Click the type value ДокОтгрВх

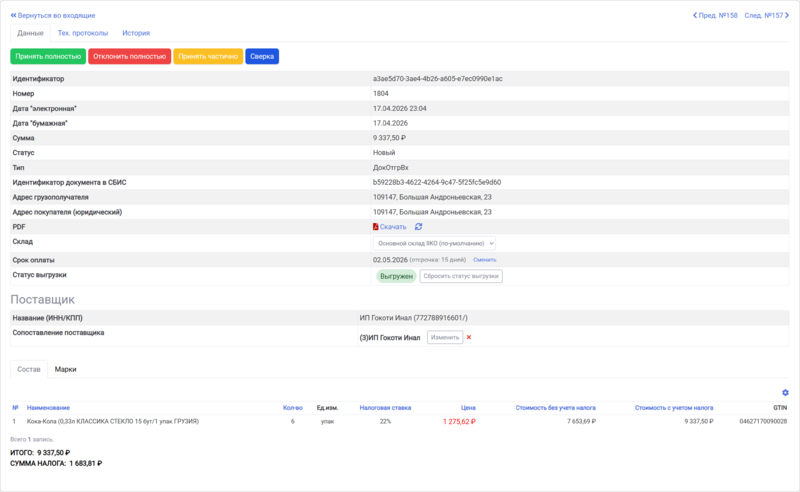tap(391, 167)
